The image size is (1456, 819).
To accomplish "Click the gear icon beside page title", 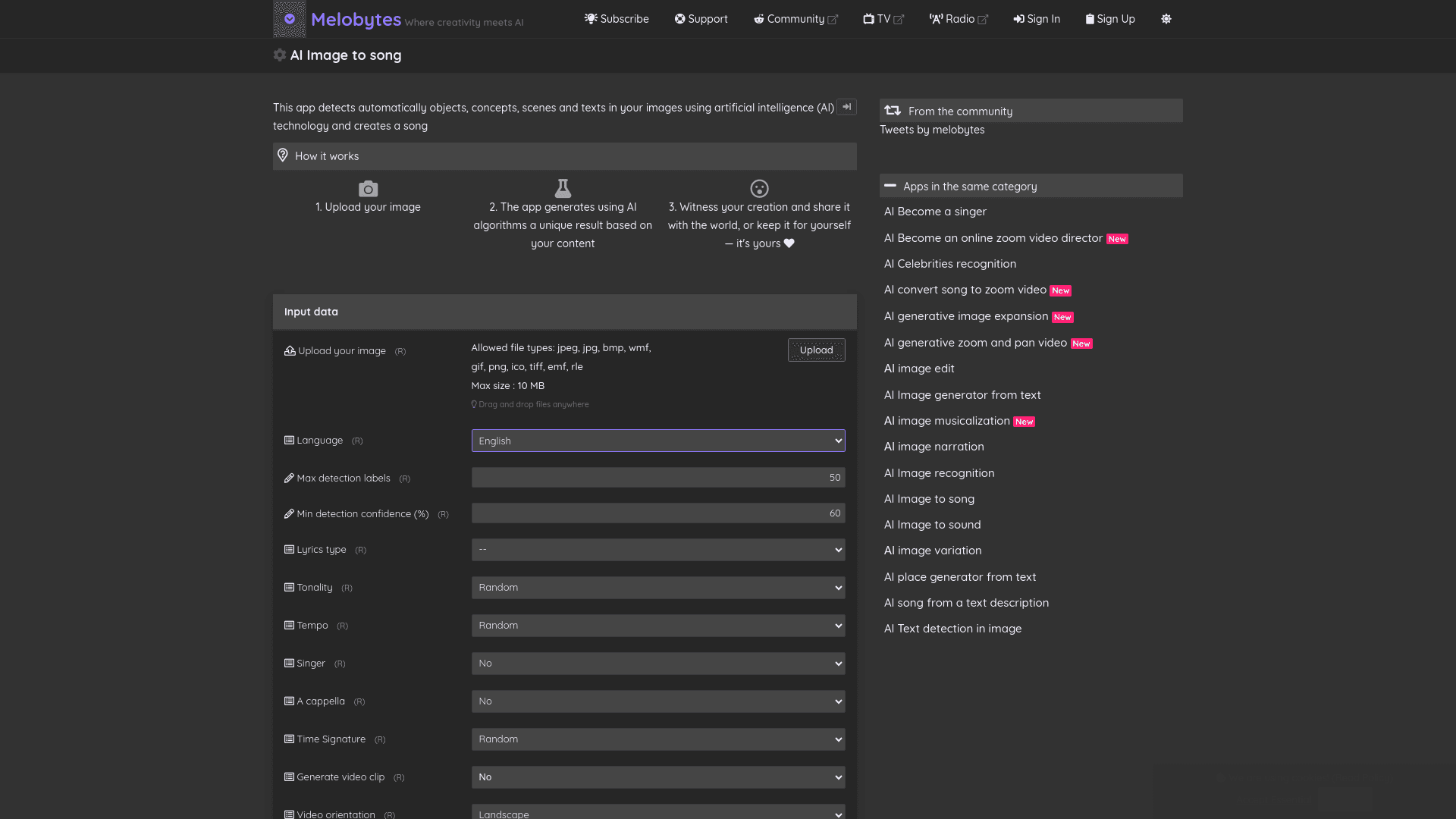I will (x=280, y=55).
